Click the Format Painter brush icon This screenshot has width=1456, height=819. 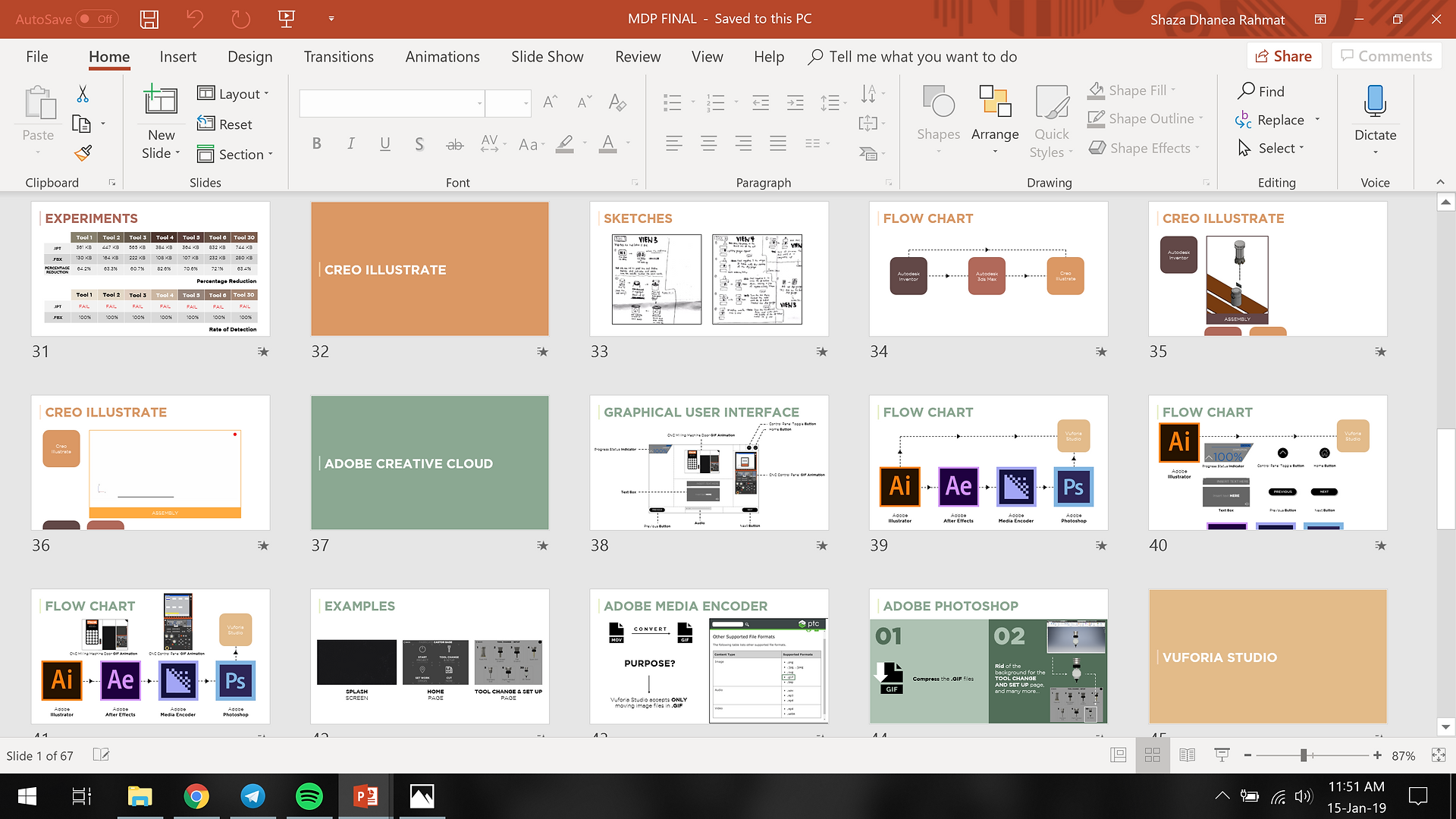coord(83,153)
